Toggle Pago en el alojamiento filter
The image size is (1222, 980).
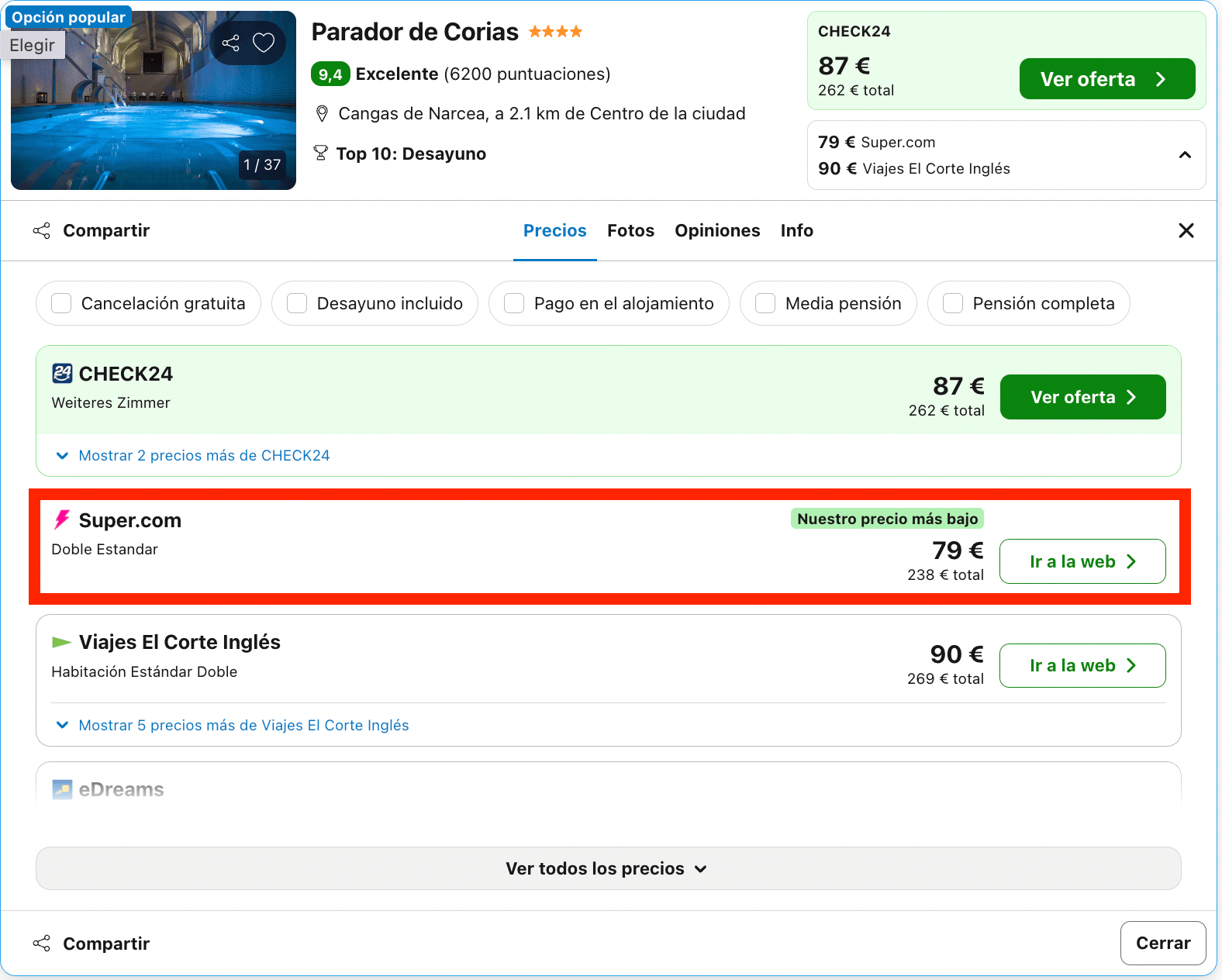point(514,303)
